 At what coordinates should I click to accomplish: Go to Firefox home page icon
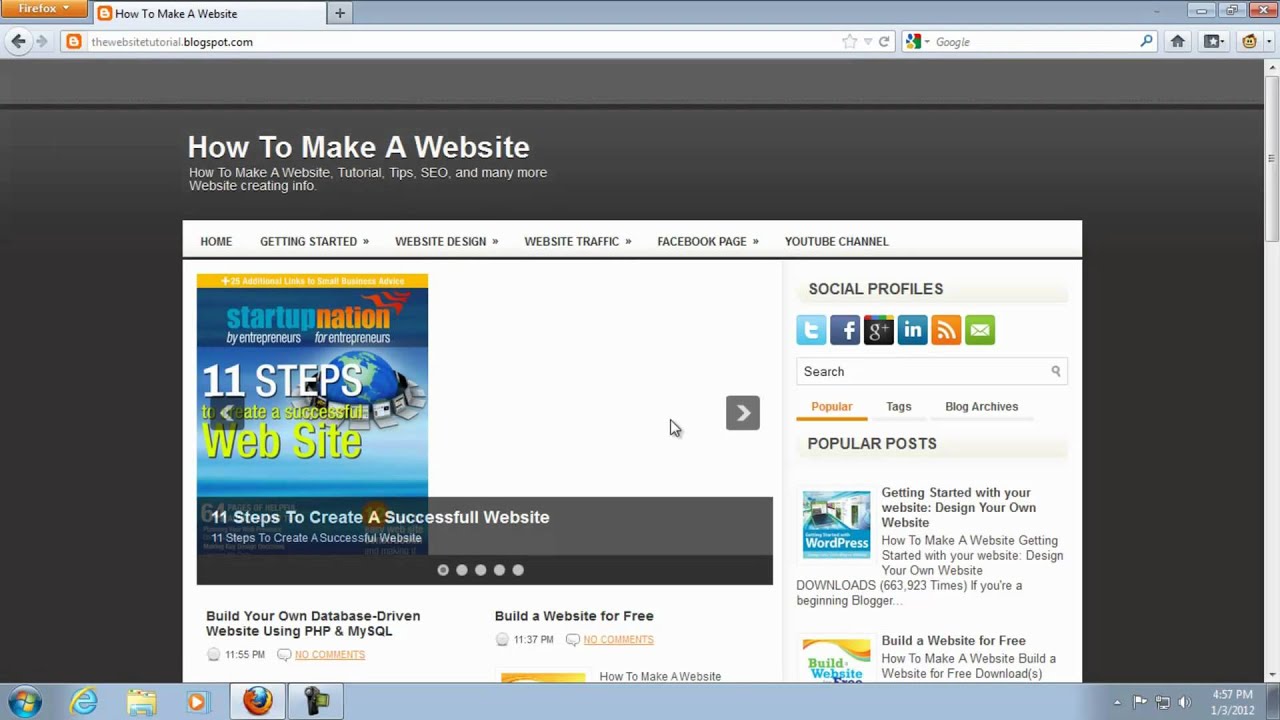(x=1178, y=42)
